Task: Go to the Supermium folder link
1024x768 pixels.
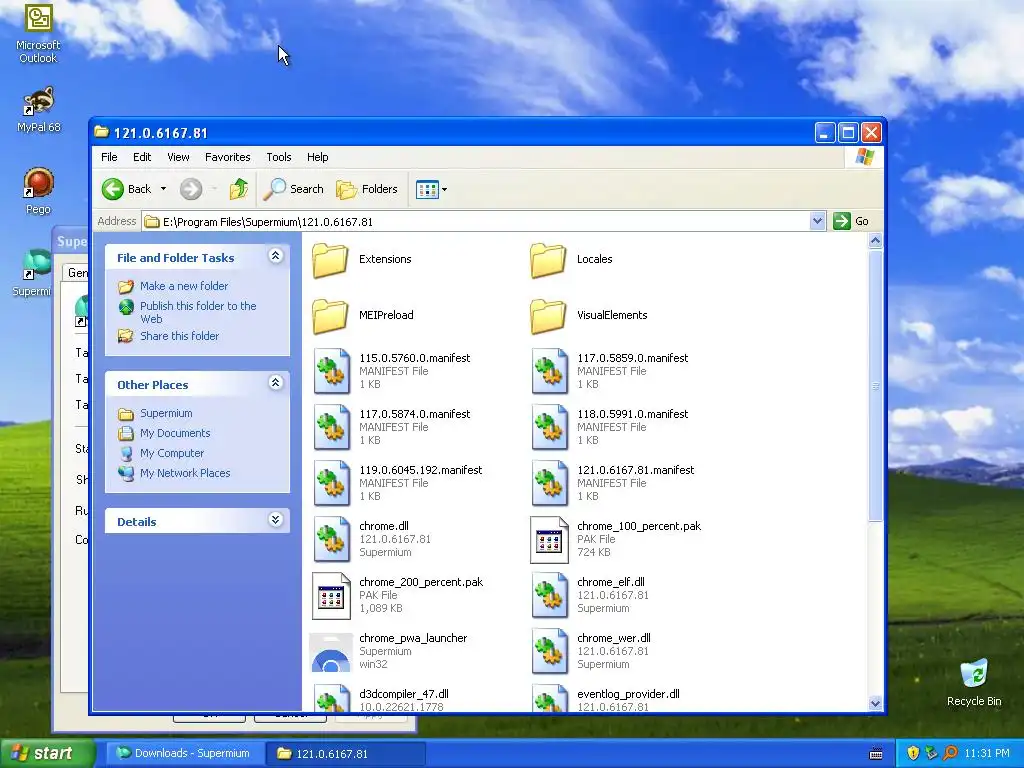Action: (166, 413)
